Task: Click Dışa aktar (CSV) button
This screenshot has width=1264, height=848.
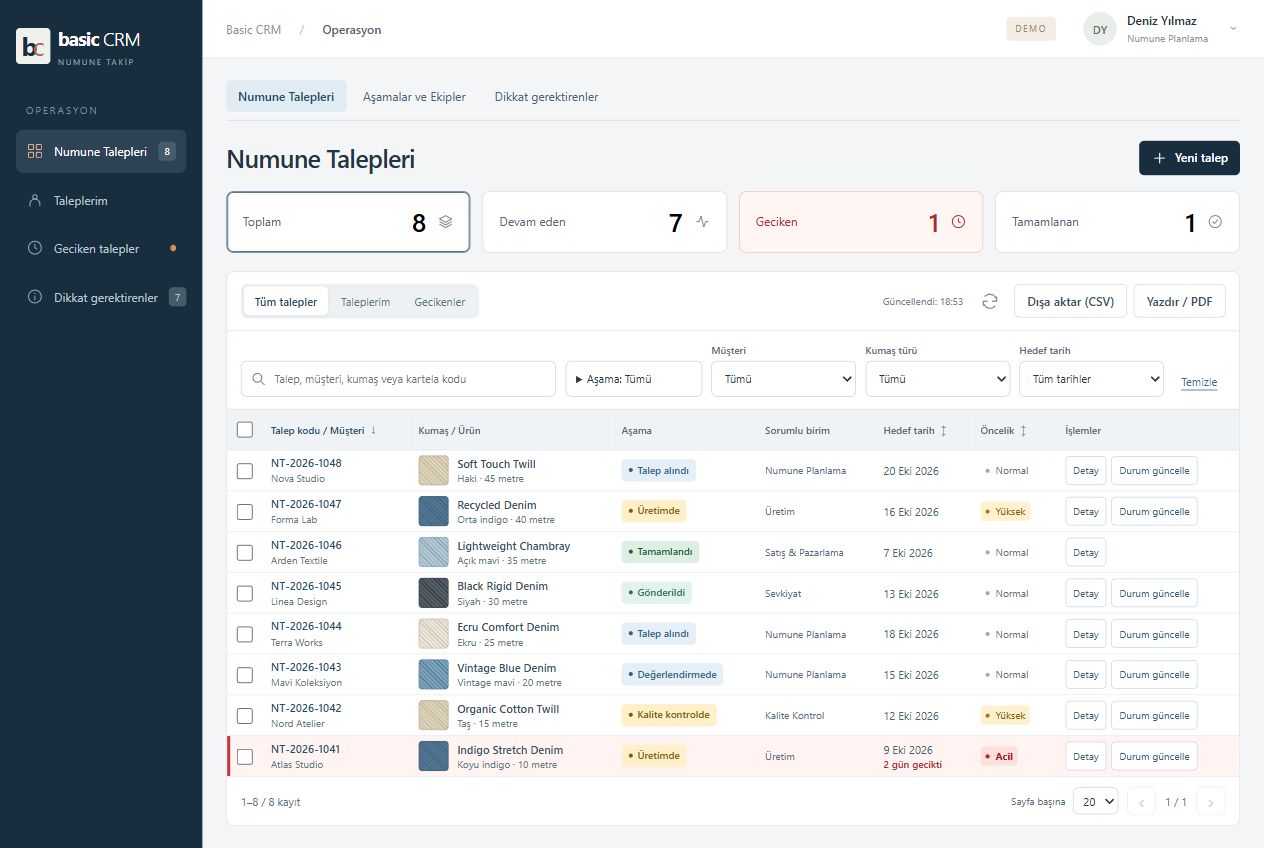Action: (x=1071, y=301)
